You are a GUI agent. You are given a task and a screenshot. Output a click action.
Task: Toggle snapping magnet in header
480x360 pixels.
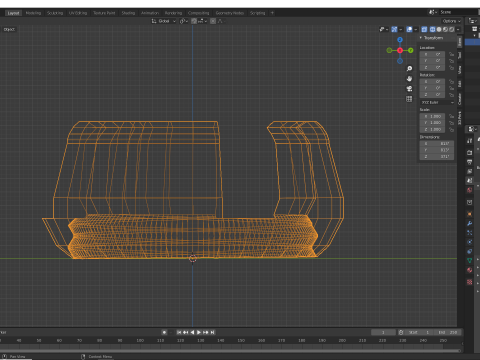tap(194, 21)
